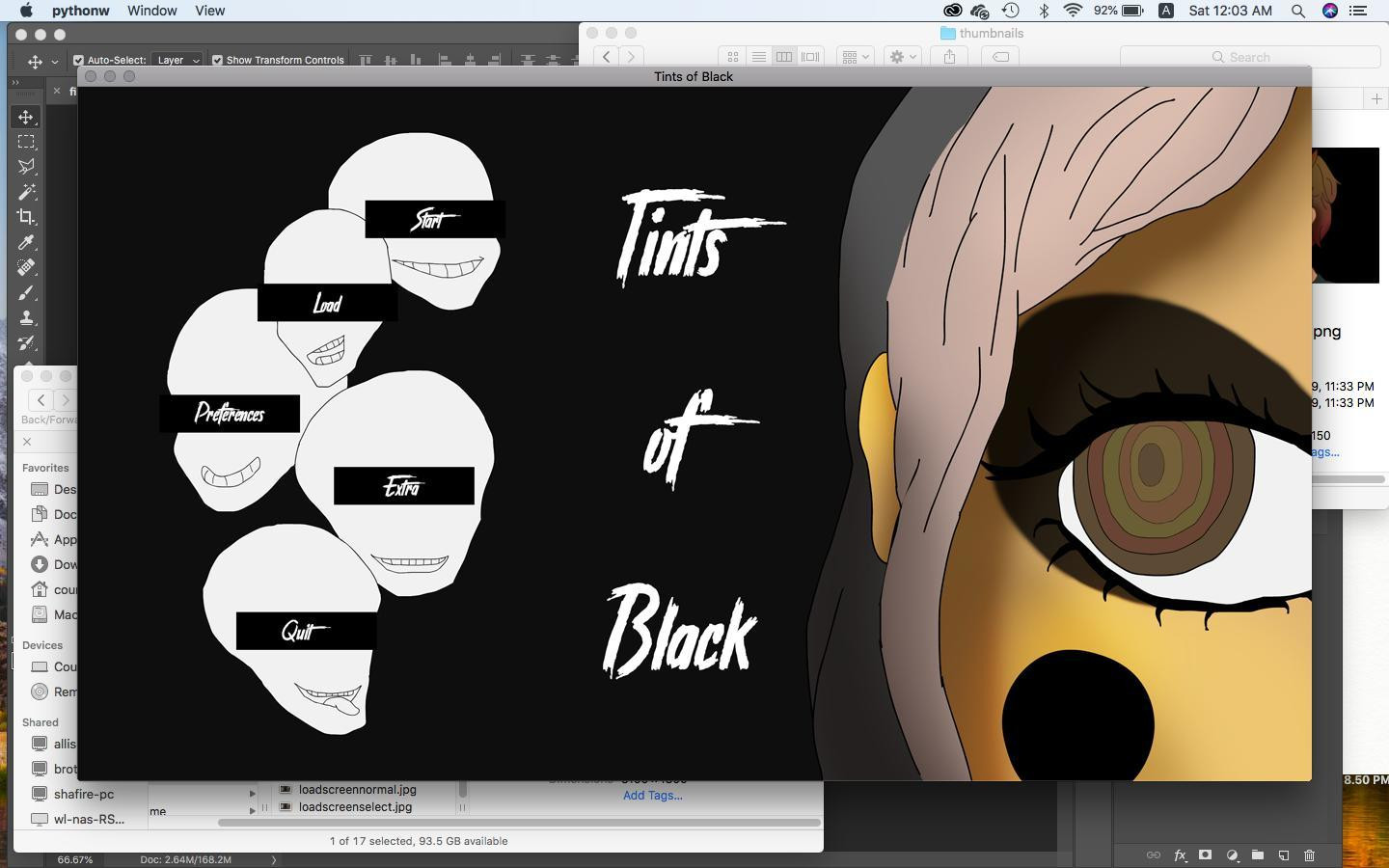
Task: Add a layer mask in Layers panel
Action: (1205, 855)
